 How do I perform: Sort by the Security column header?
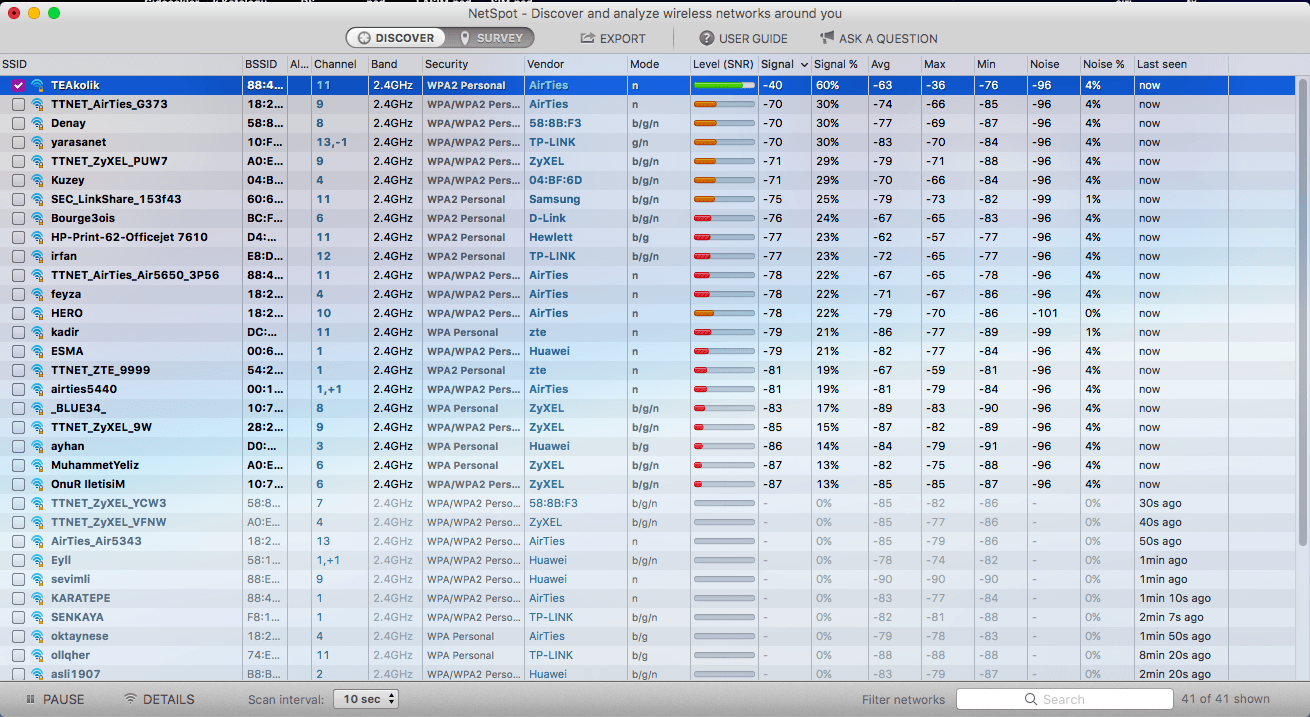(x=473, y=64)
